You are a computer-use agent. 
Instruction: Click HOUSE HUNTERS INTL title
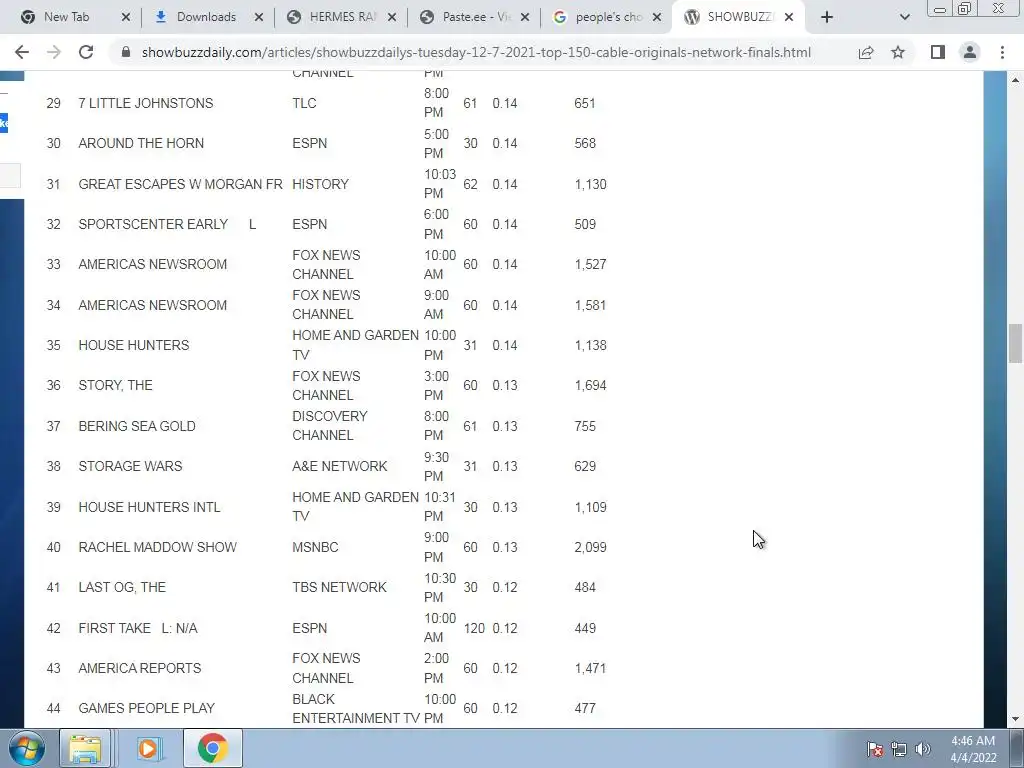click(150, 507)
